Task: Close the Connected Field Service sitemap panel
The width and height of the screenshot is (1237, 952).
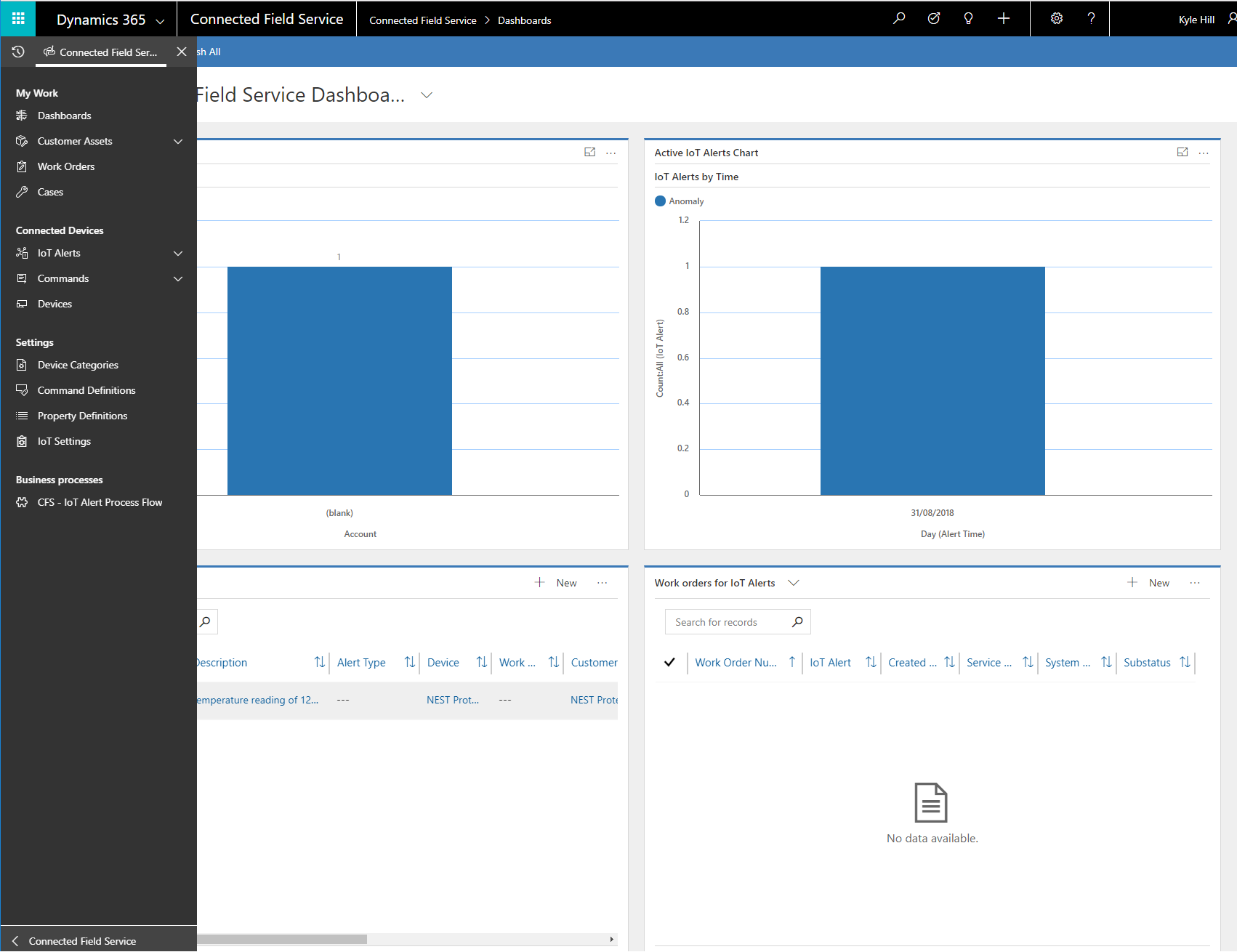Action: 182,52
